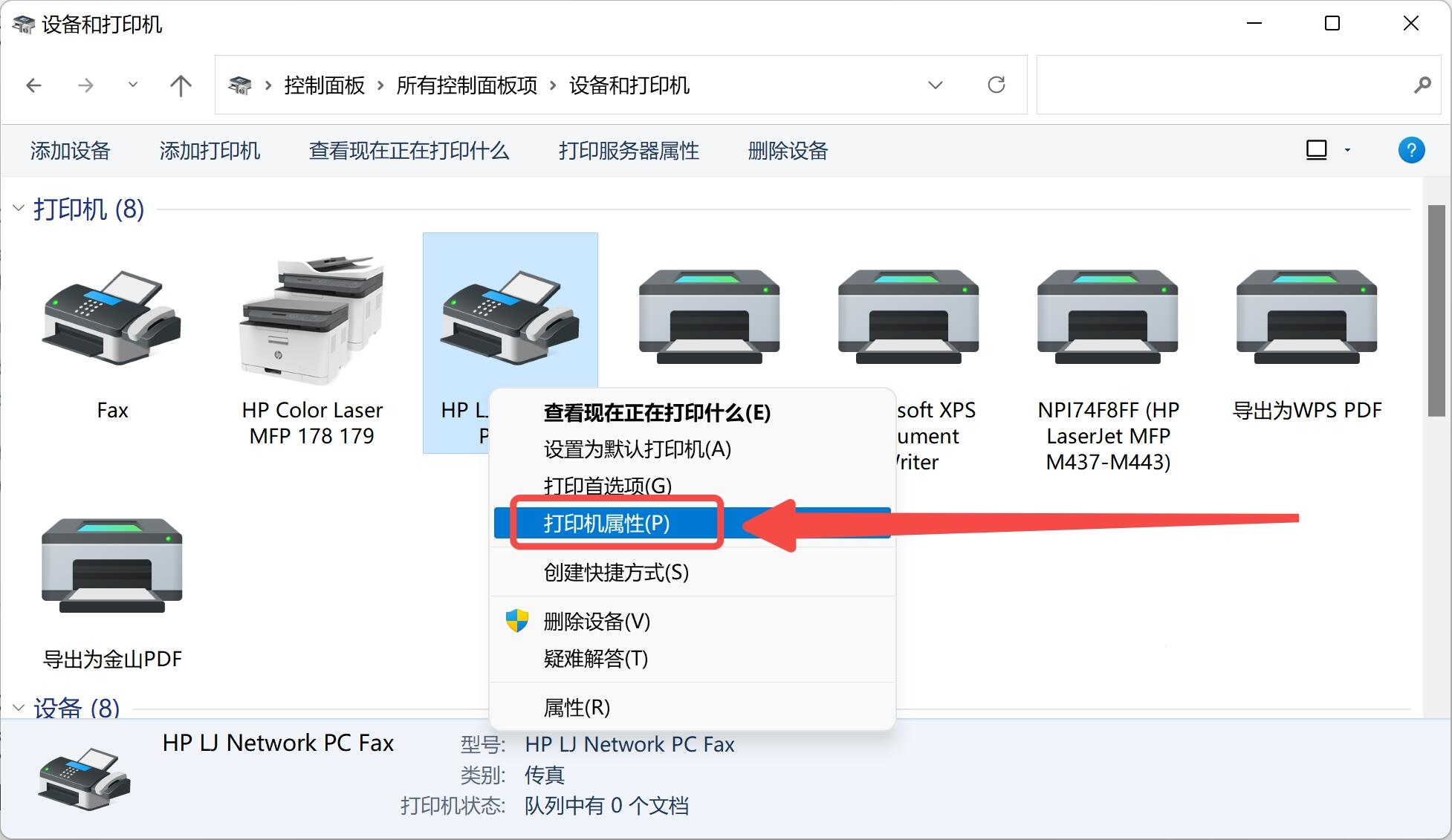Click toolbar 查看现在正在打印什么 button

409,151
